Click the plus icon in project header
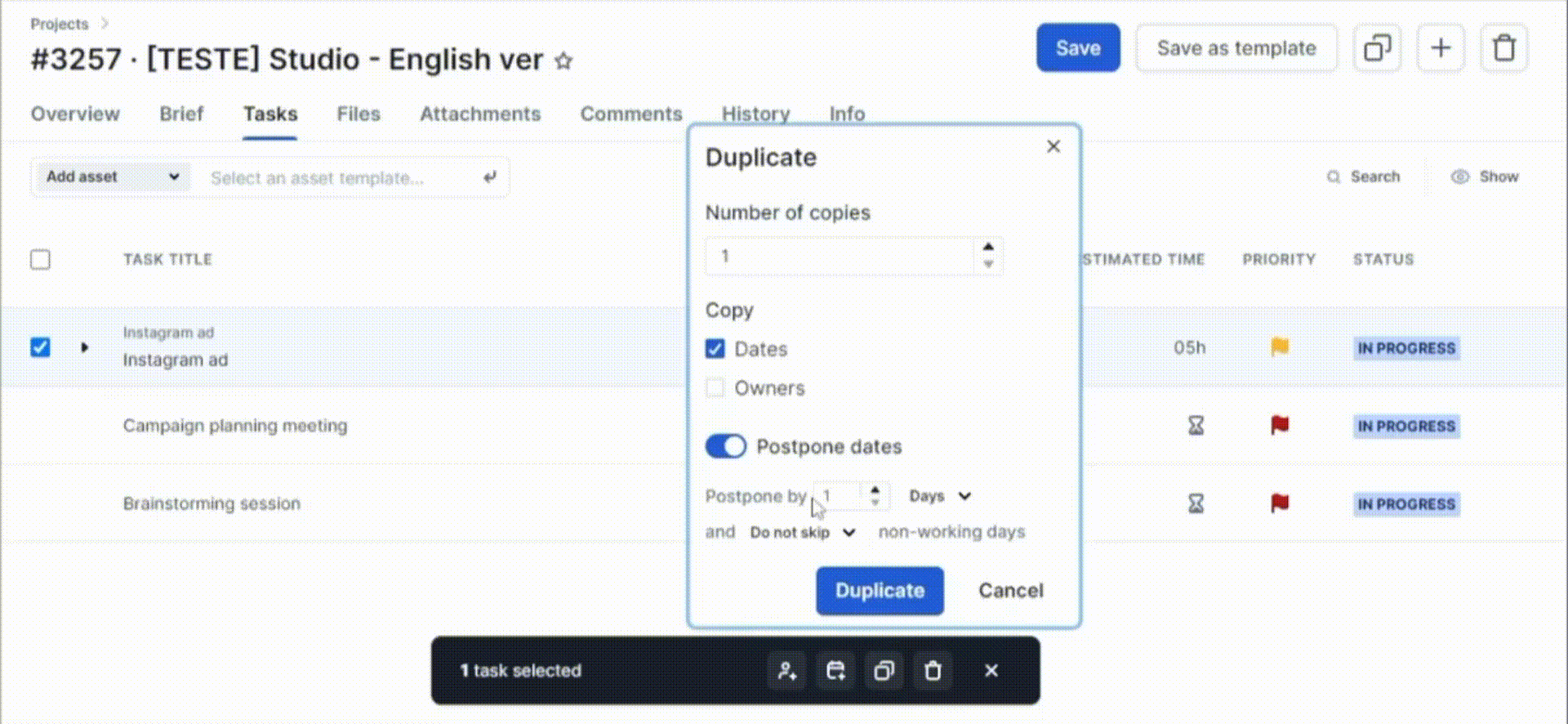Screen dimensions: 1568x724 [1441, 48]
